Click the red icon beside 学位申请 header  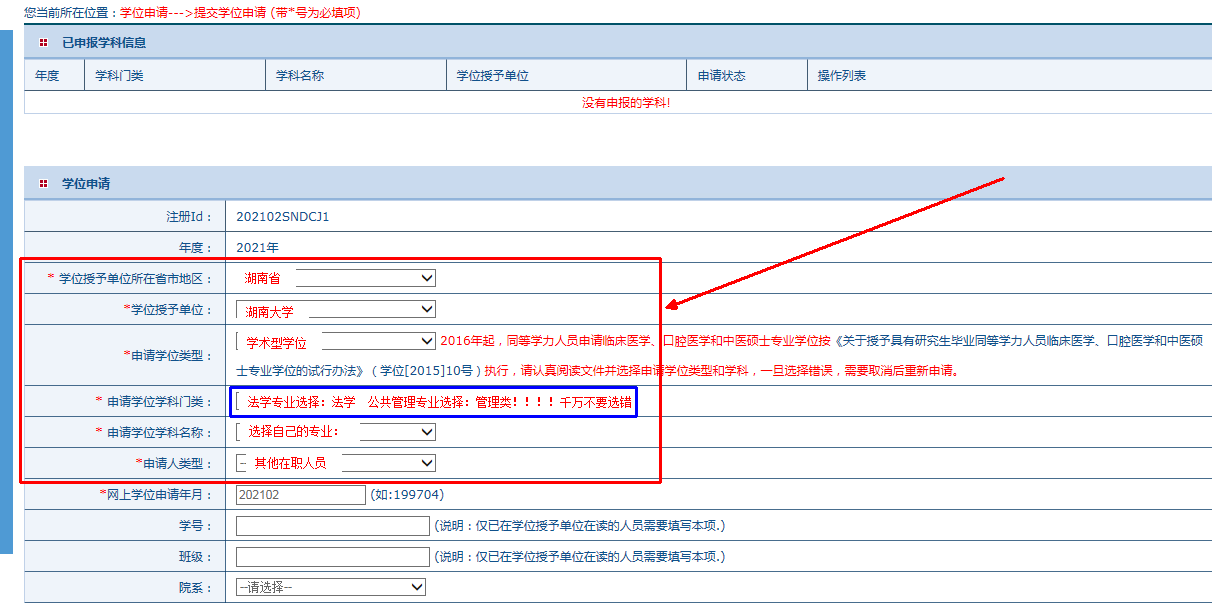43,184
